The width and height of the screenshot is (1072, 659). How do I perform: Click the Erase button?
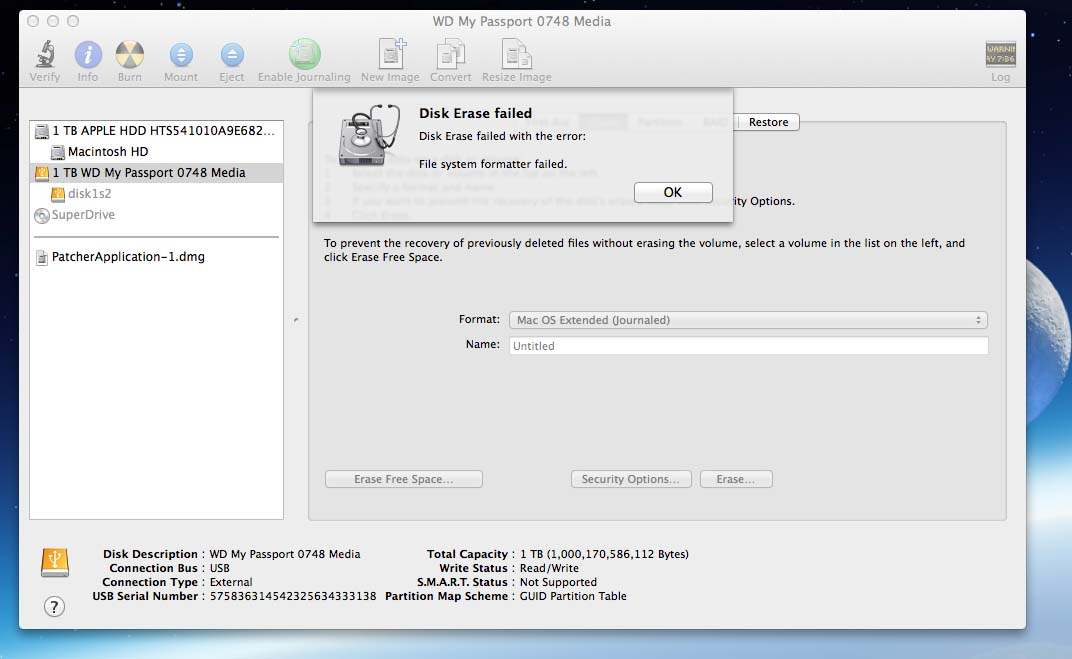point(736,479)
